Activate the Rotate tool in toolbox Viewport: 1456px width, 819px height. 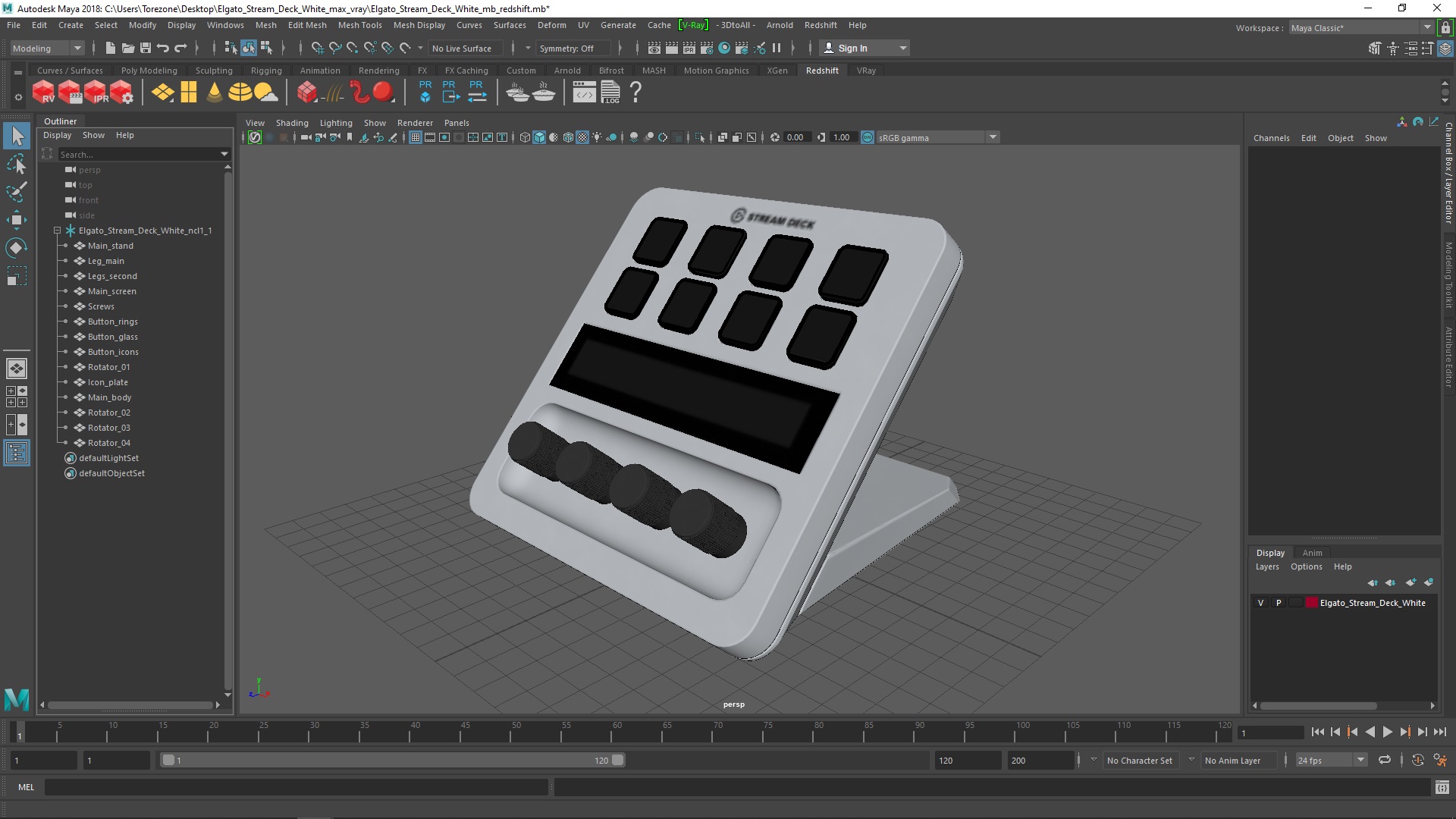(17, 248)
